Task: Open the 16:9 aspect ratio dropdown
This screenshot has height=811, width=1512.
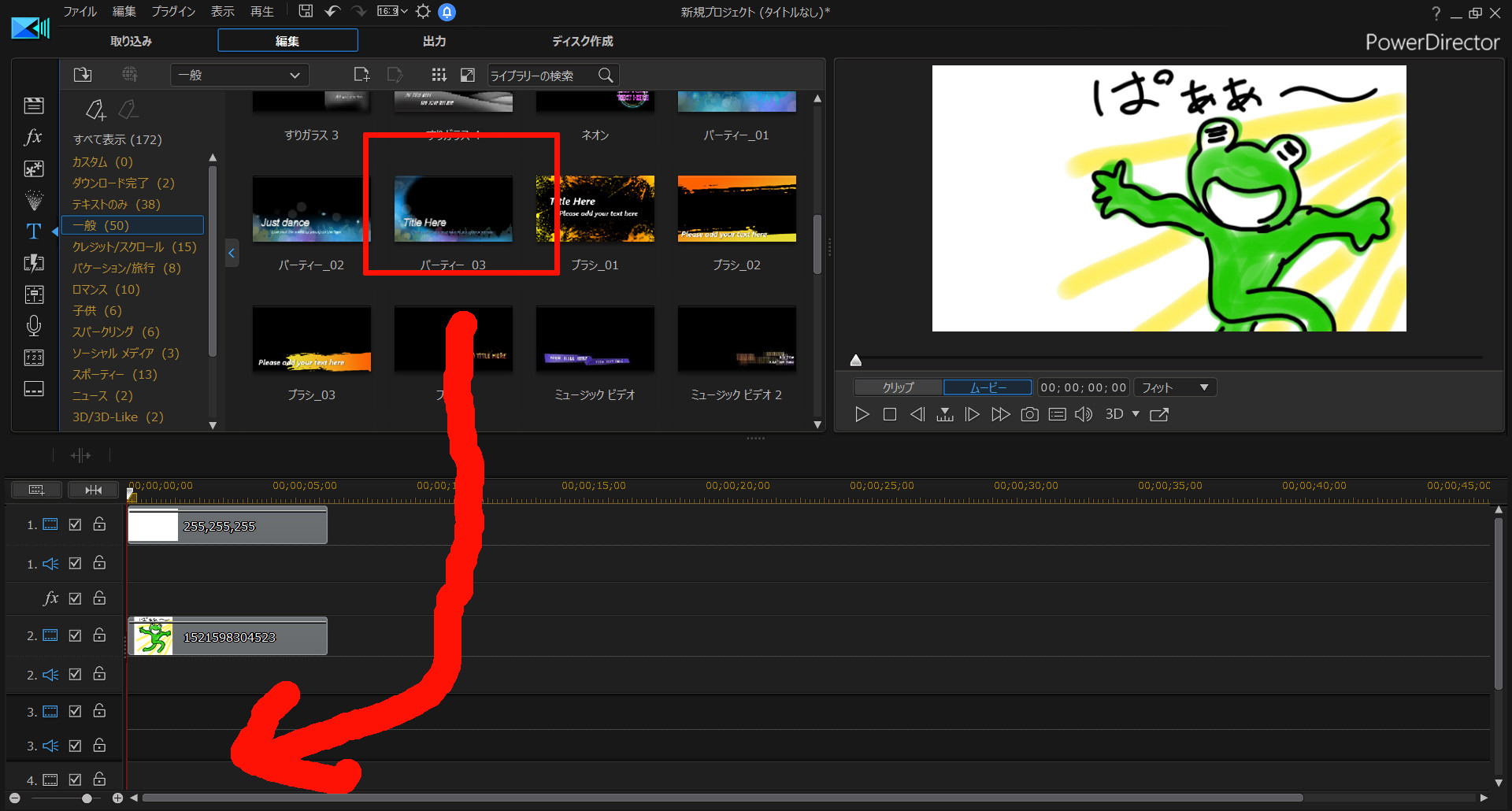Action: pos(392,11)
